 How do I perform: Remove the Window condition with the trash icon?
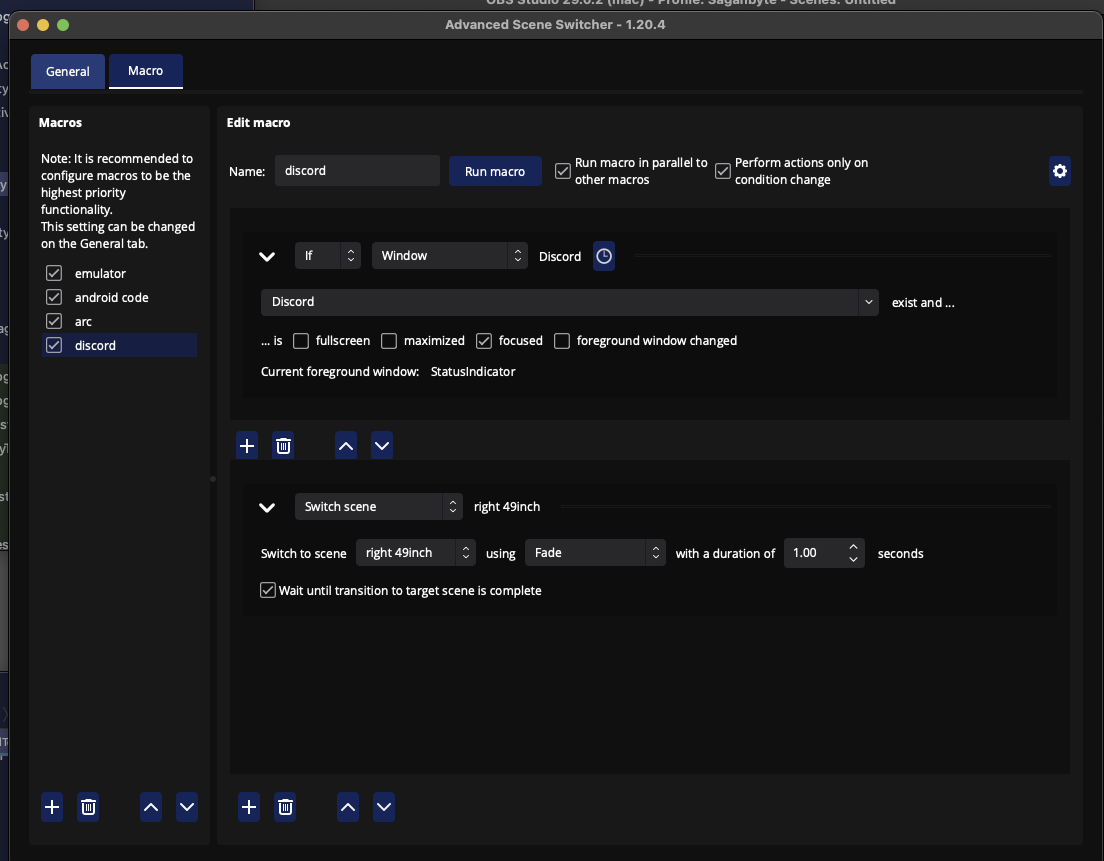point(283,445)
